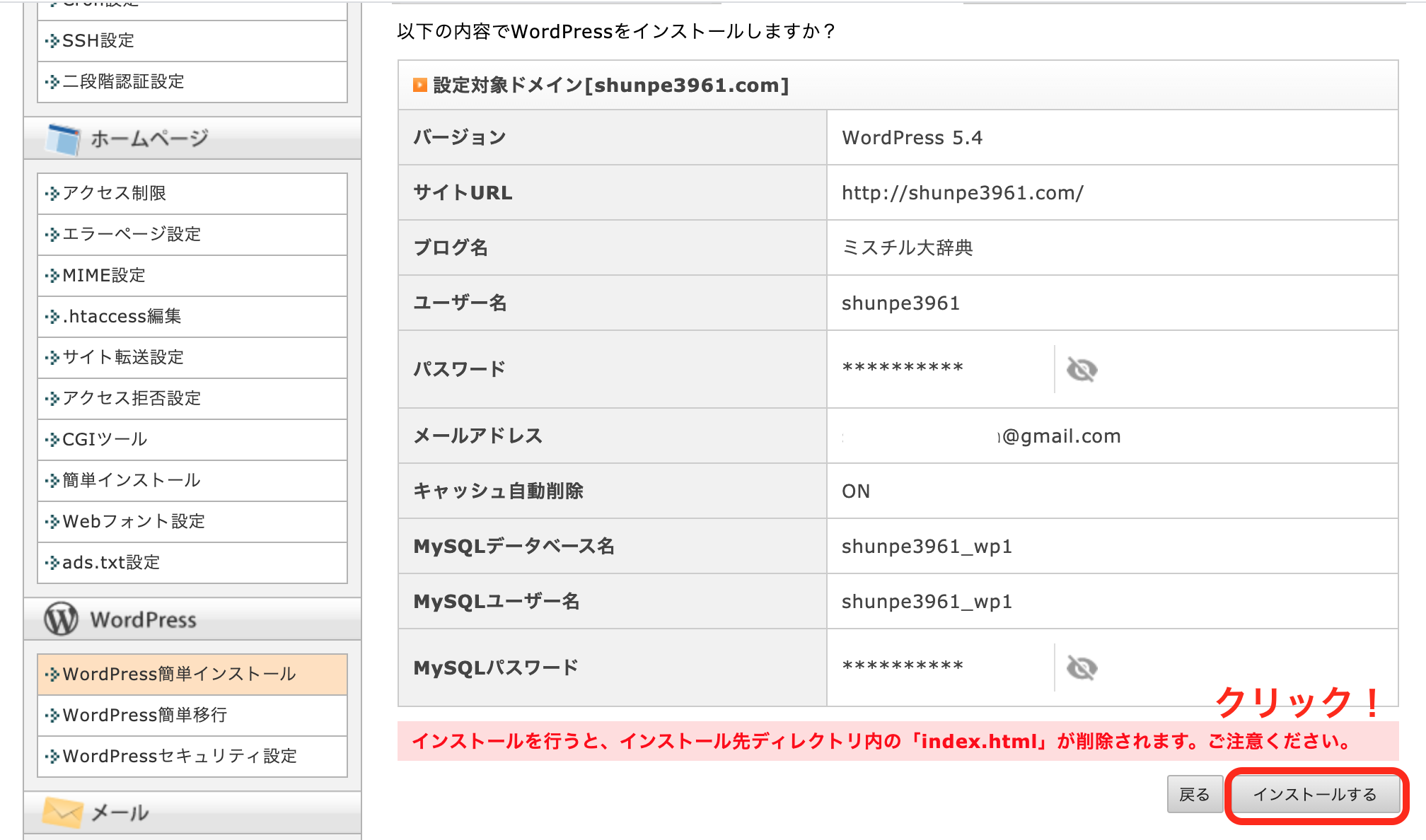Click the arrow bullet beside CGIツール

tap(52, 440)
